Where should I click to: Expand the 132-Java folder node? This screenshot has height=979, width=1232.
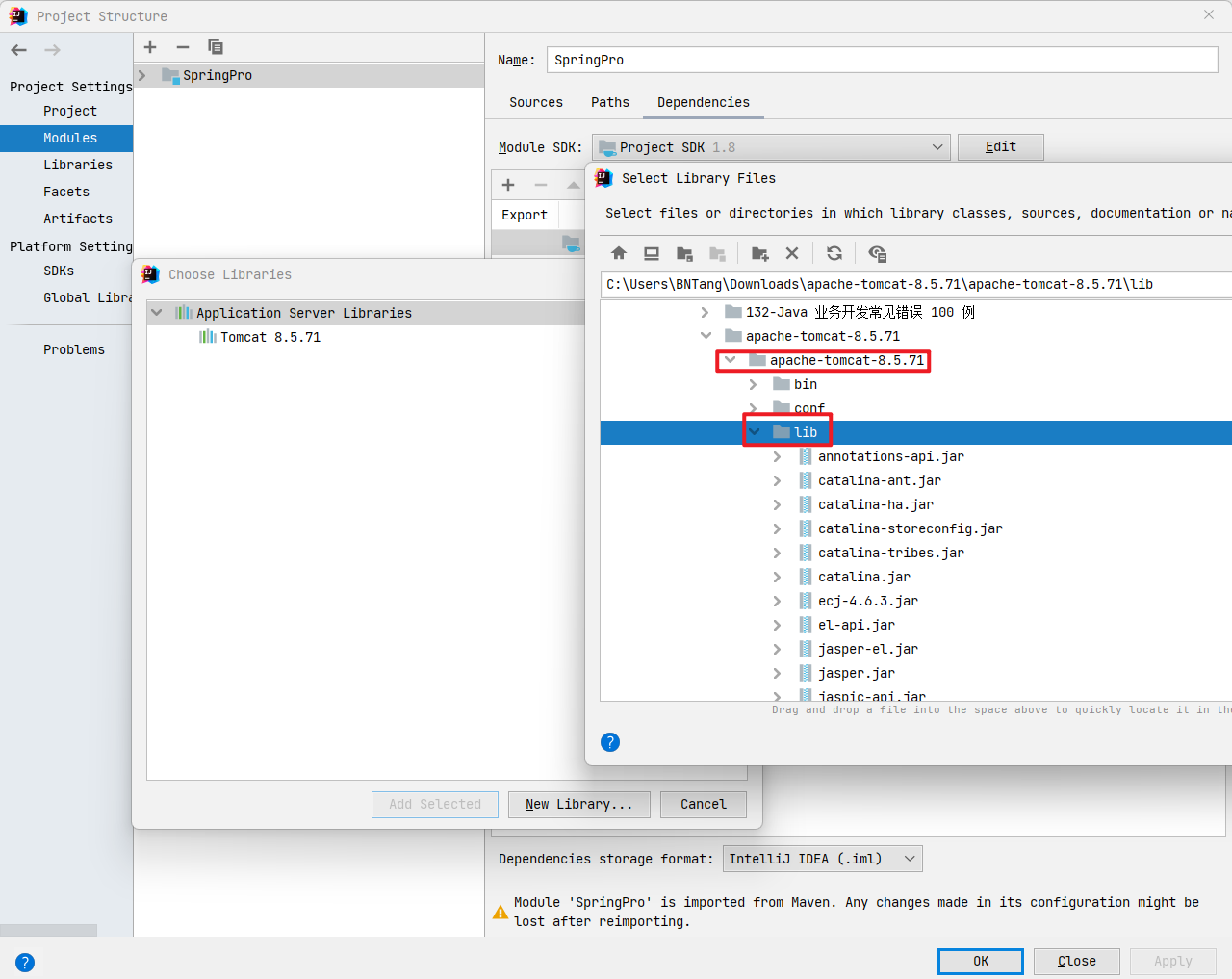pyautogui.click(x=705, y=312)
